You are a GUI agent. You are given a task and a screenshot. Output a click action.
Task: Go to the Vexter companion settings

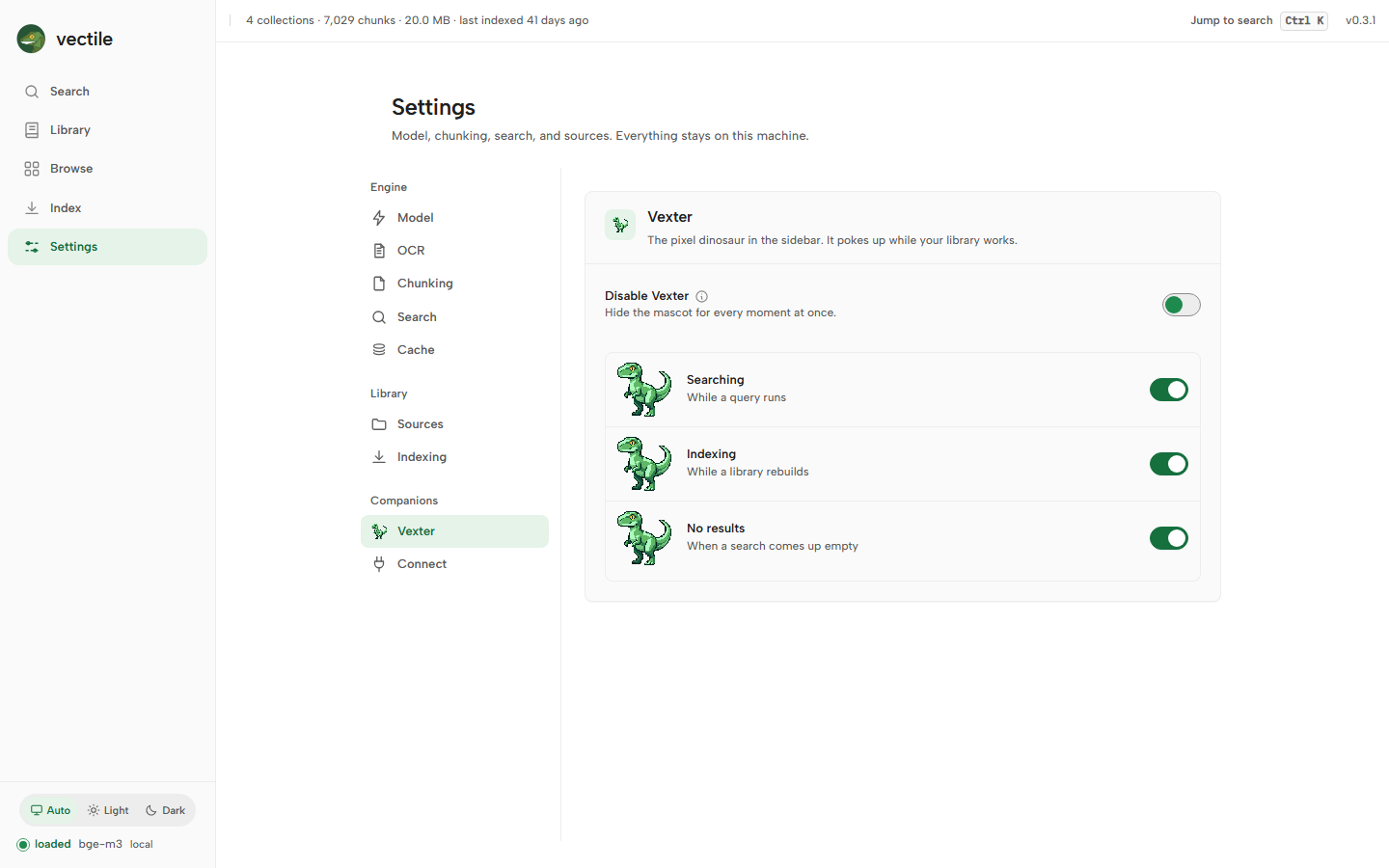point(454,531)
